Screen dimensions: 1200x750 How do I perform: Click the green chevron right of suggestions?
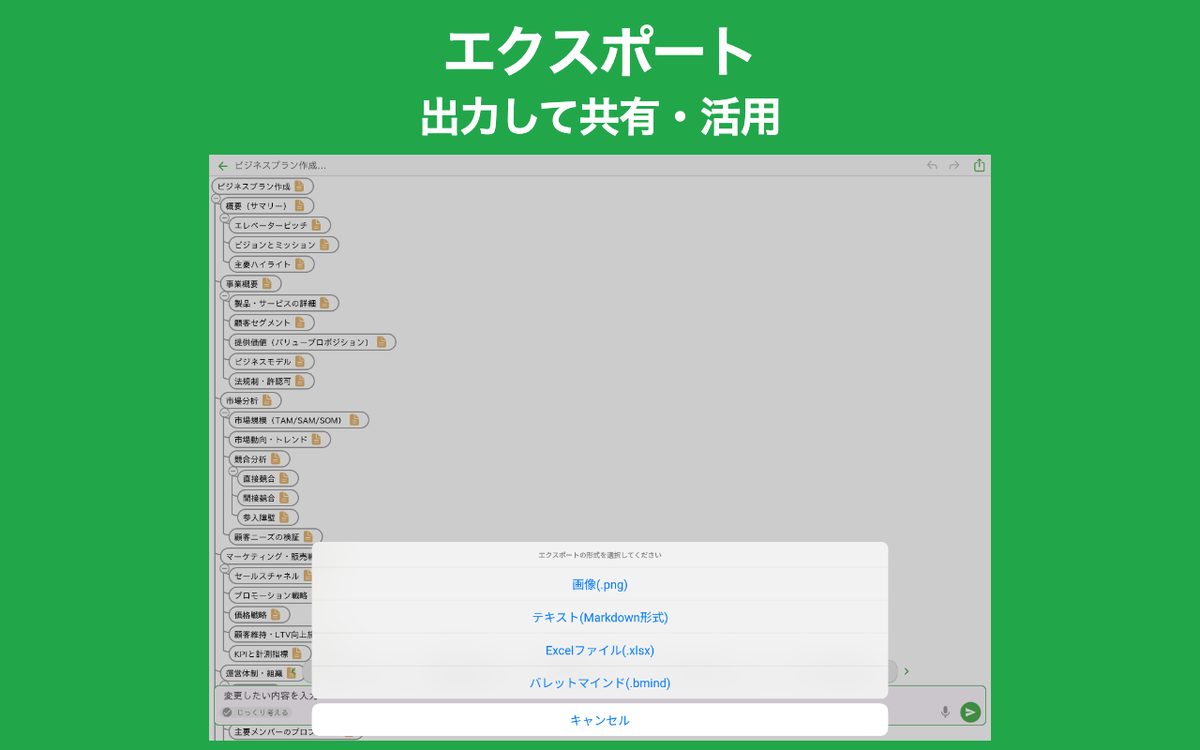pos(906,671)
